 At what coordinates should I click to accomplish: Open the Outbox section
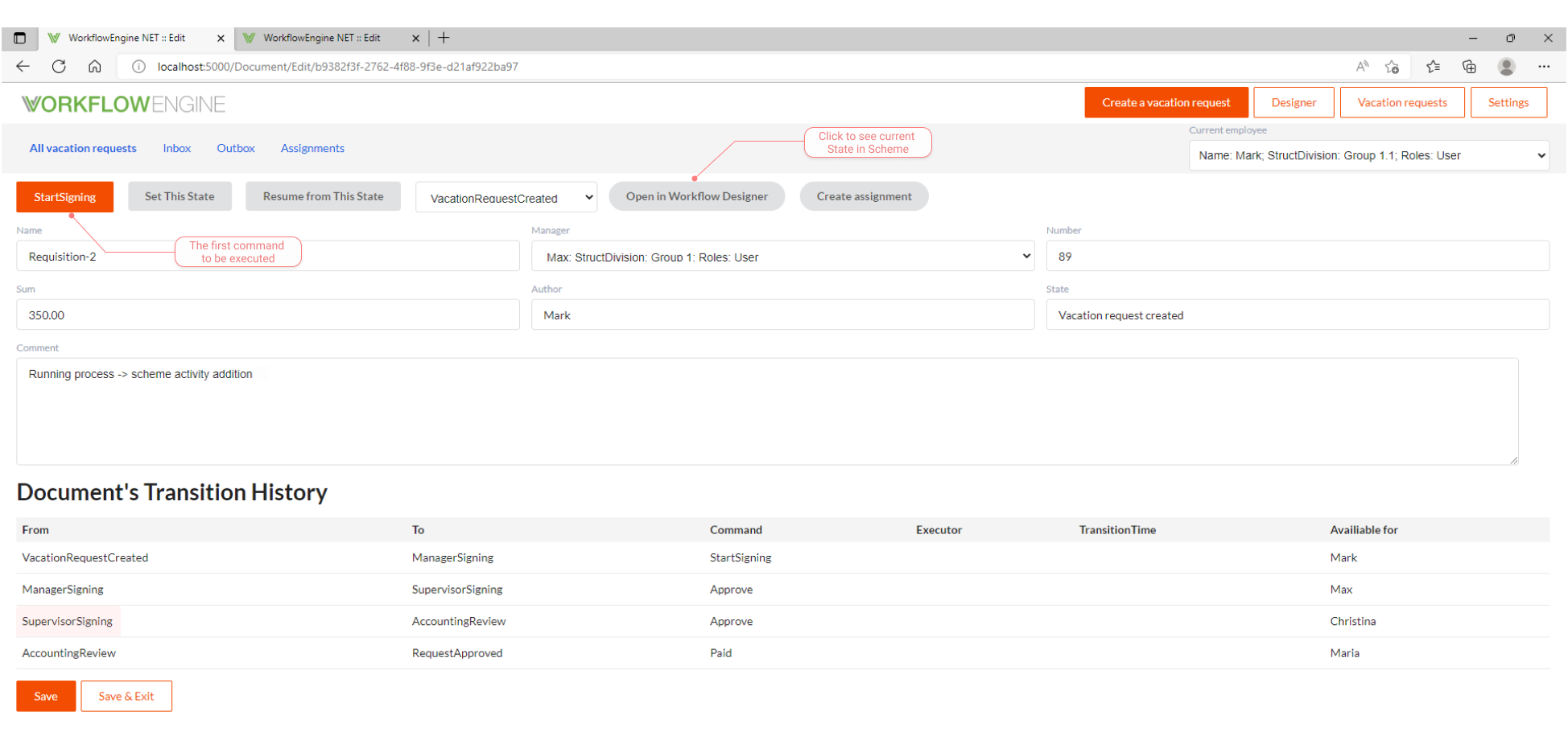tap(236, 148)
